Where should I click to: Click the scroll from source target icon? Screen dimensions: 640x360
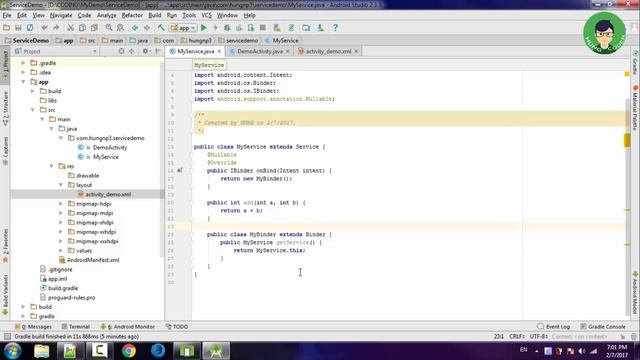[x=121, y=51]
